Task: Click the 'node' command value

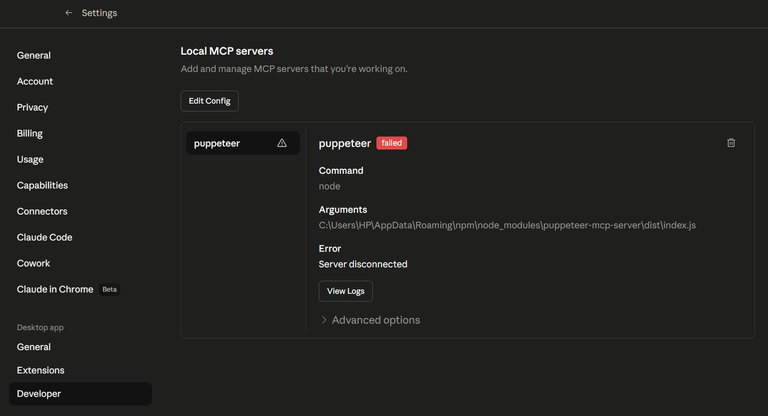Action: point(329,186)
